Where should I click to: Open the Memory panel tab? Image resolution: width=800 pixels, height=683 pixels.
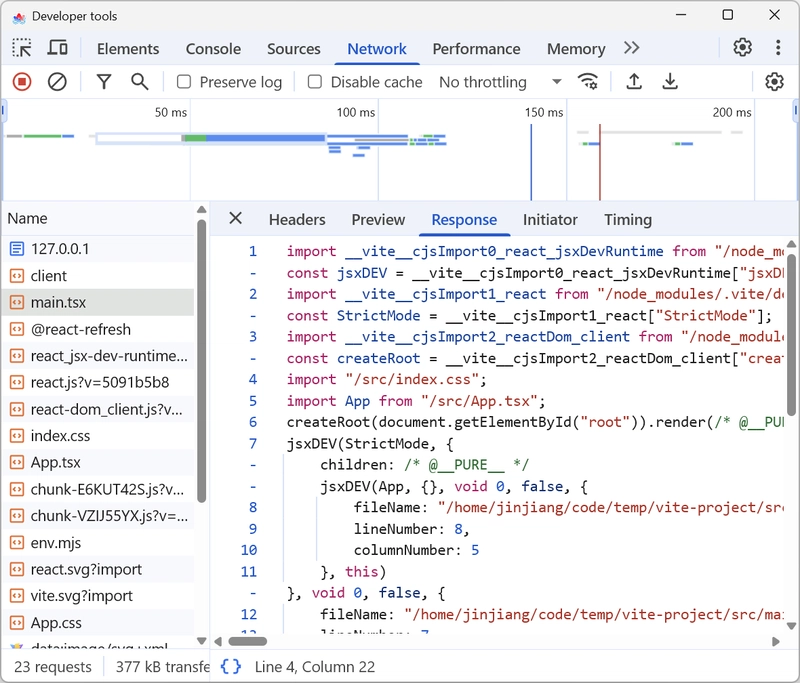[576, 48]
